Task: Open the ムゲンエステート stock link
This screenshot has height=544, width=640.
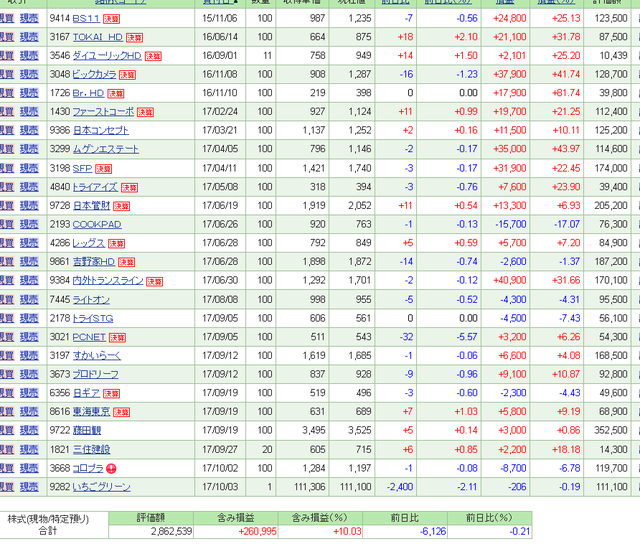Action: 106,149
